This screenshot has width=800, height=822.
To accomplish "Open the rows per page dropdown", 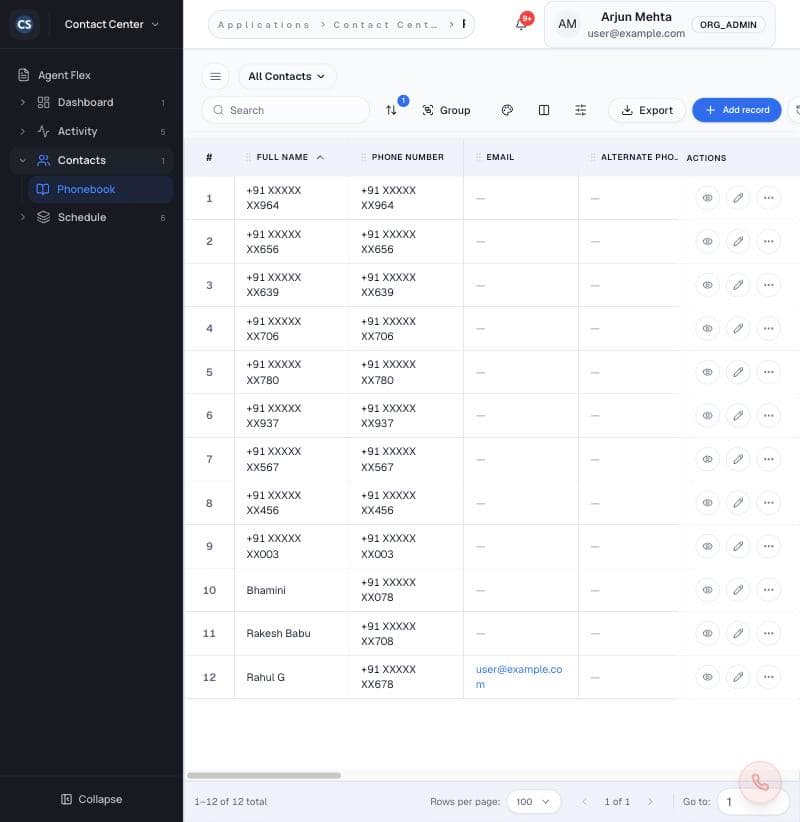I will [x=533, y=802].
